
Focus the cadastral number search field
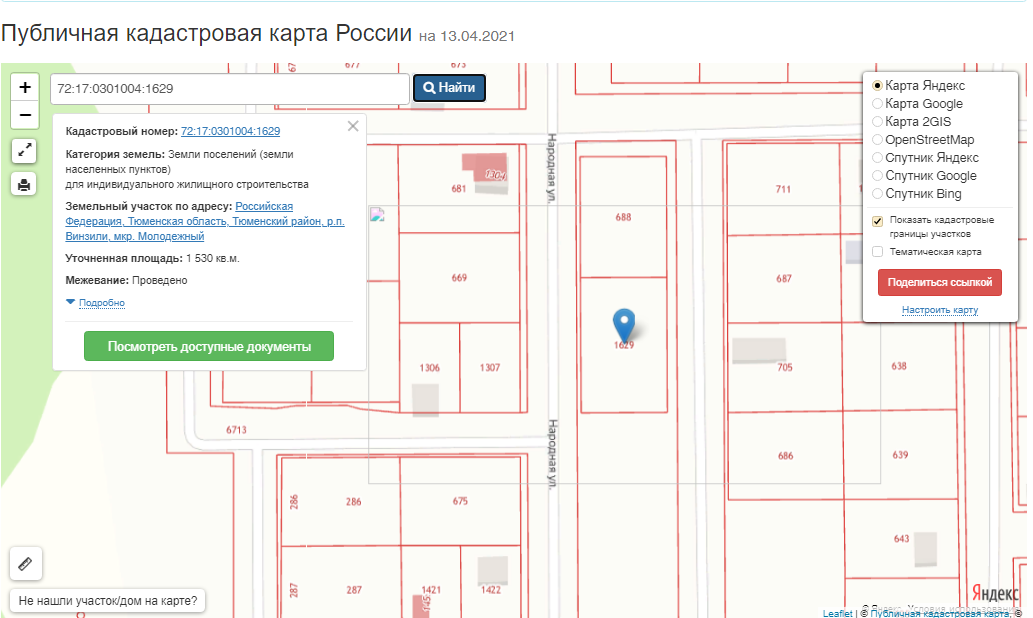(x=230, y=88)
